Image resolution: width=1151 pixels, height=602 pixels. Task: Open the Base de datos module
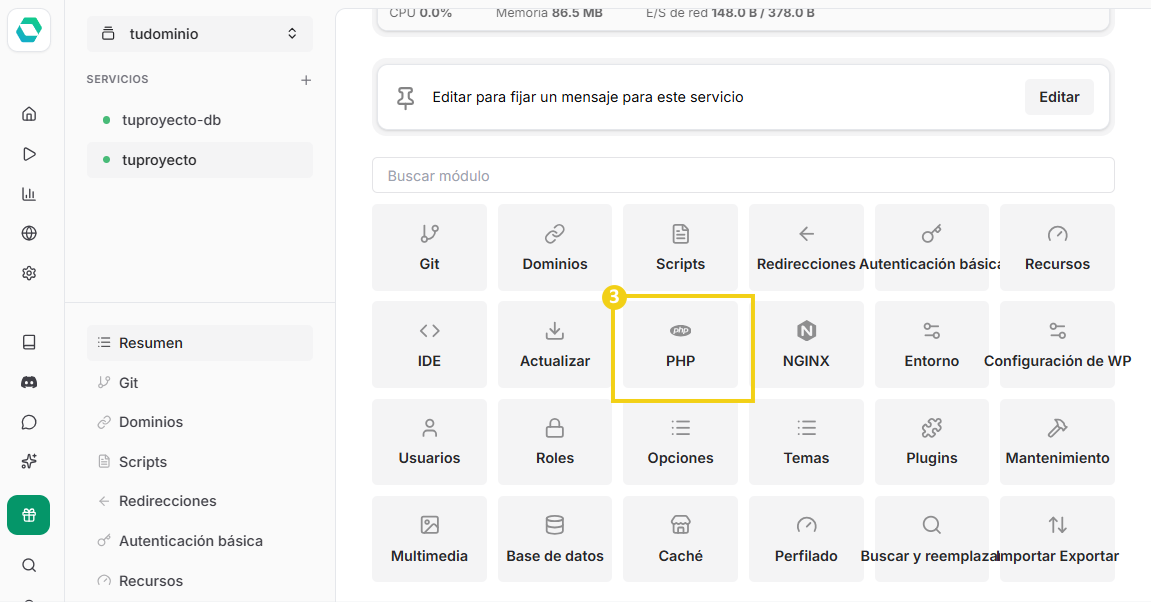point(554,538)
